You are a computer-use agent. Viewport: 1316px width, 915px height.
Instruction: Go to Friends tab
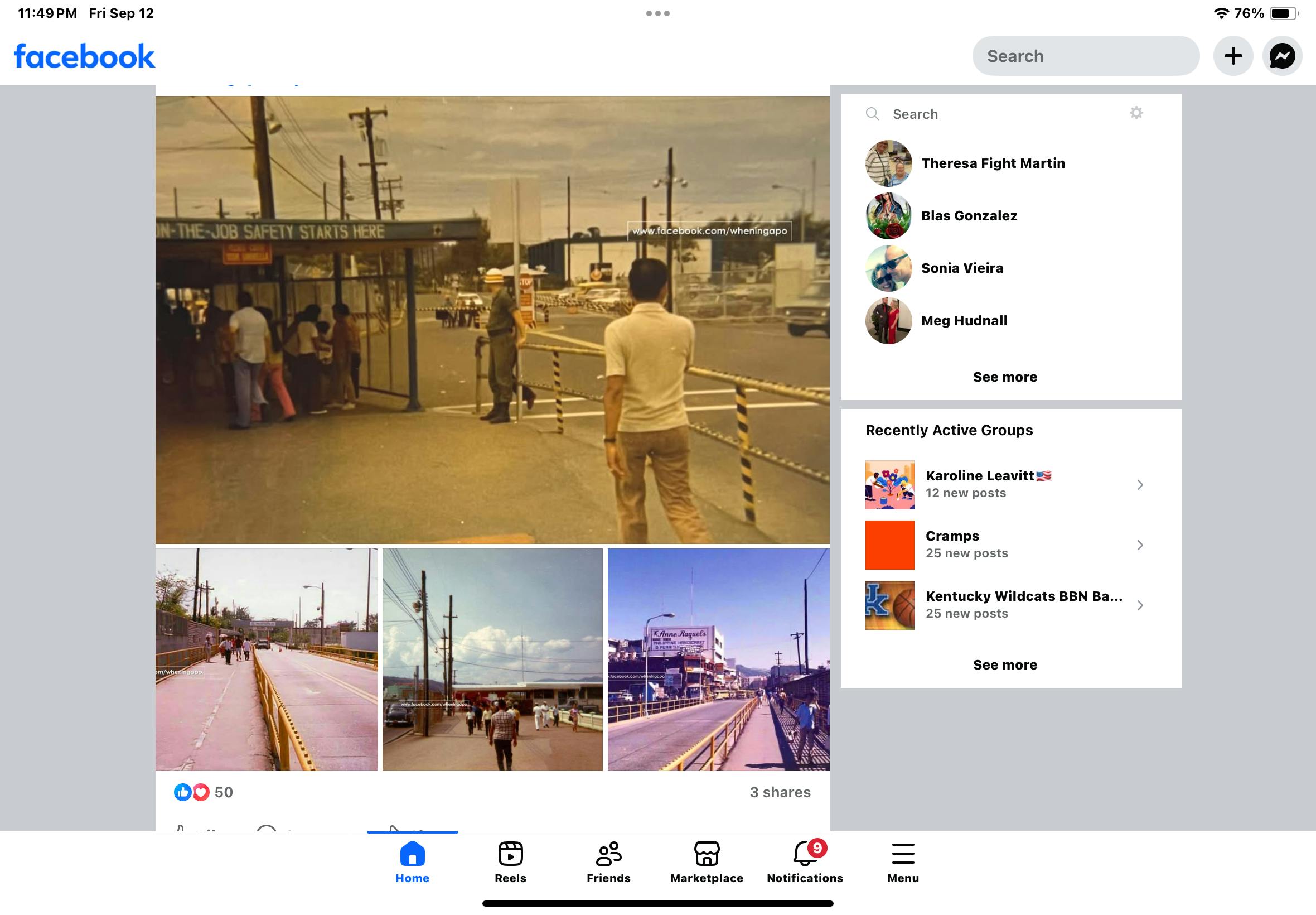point(608,861)
